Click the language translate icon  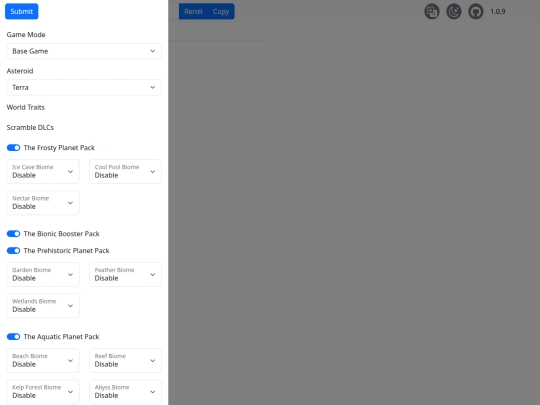pyautogui.click(x=432, y=11)
